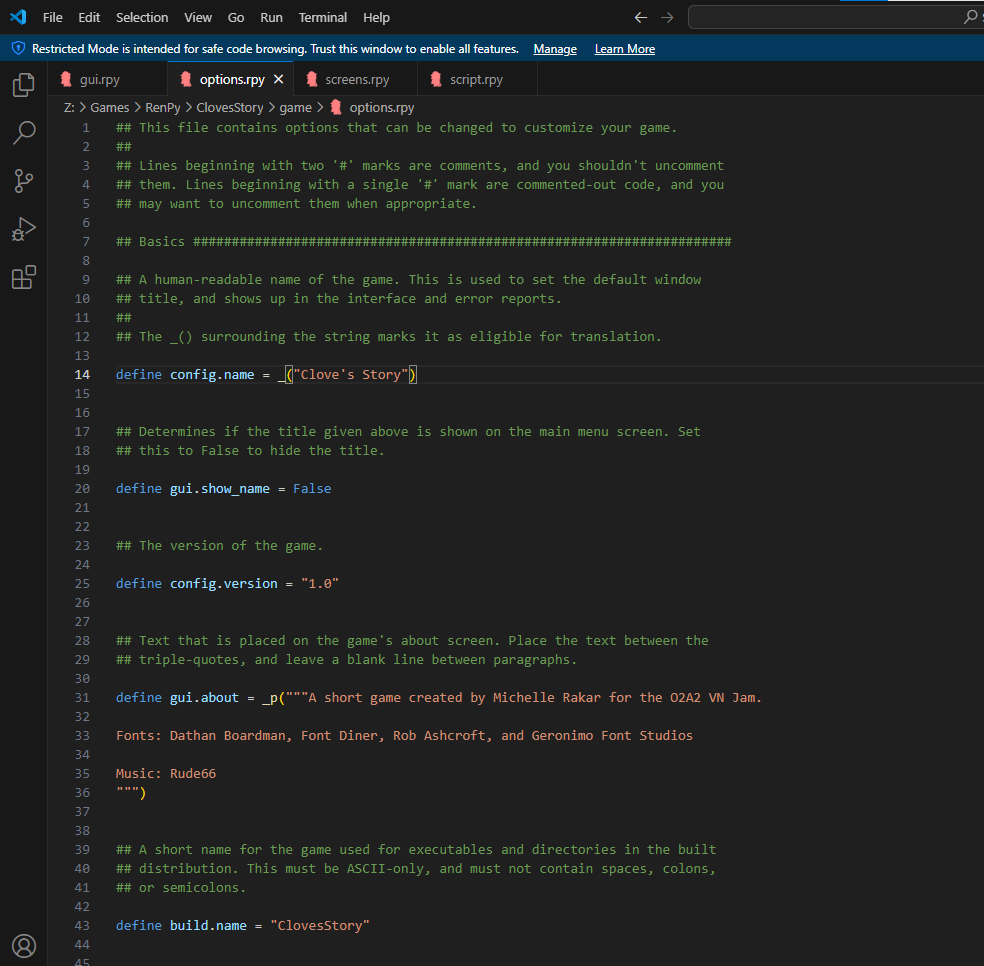984x966 pixels.
Task: Open the Source Control view
Action: (x=24, y=181)
